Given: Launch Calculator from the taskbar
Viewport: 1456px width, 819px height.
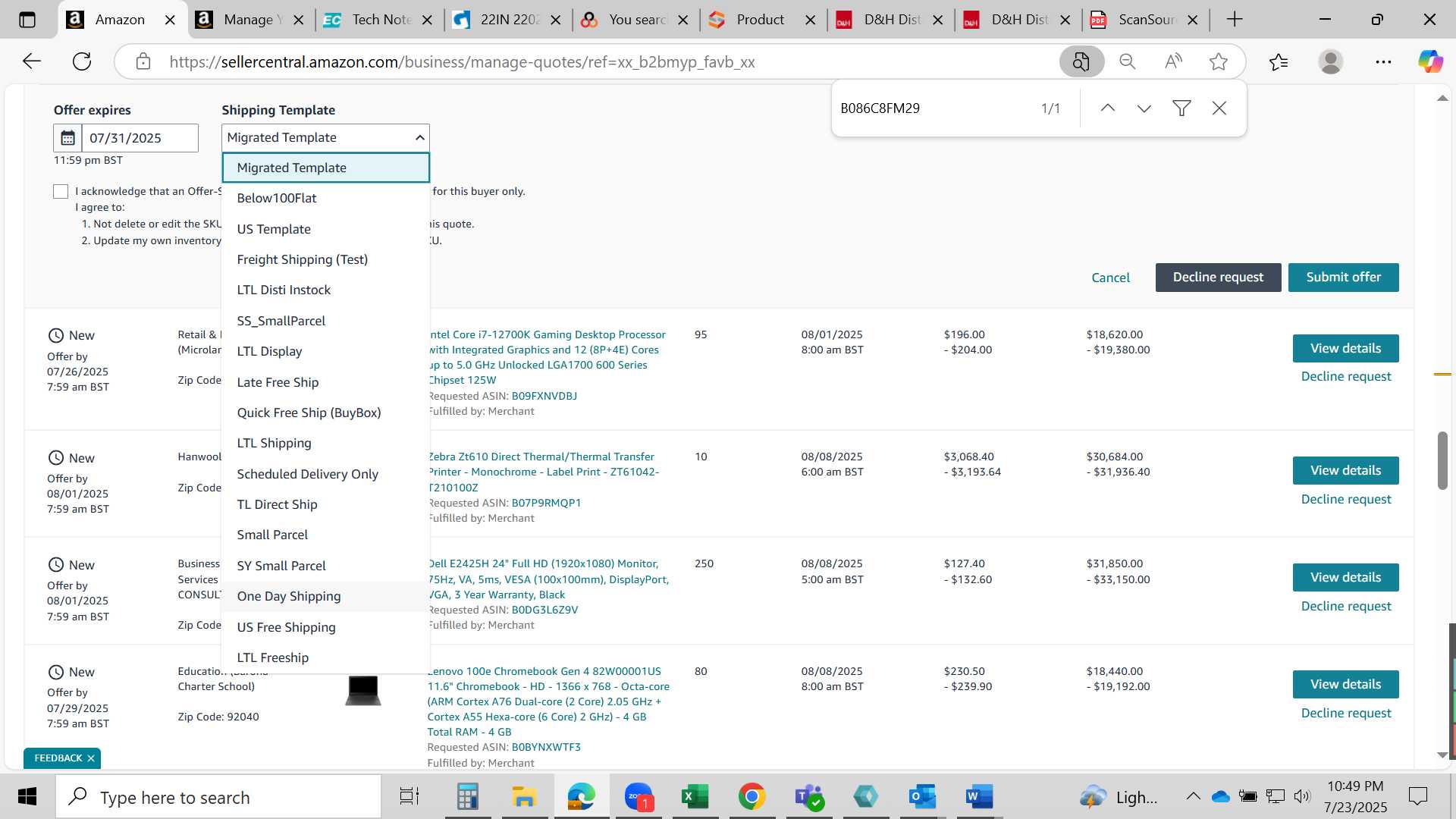Looking at the screenshot, I should point(467,797).
